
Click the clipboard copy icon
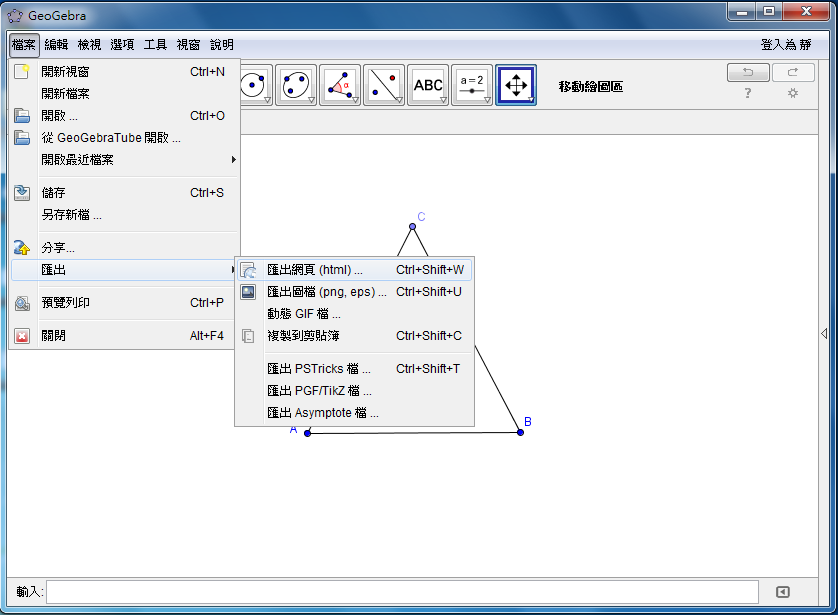point(249,336)
